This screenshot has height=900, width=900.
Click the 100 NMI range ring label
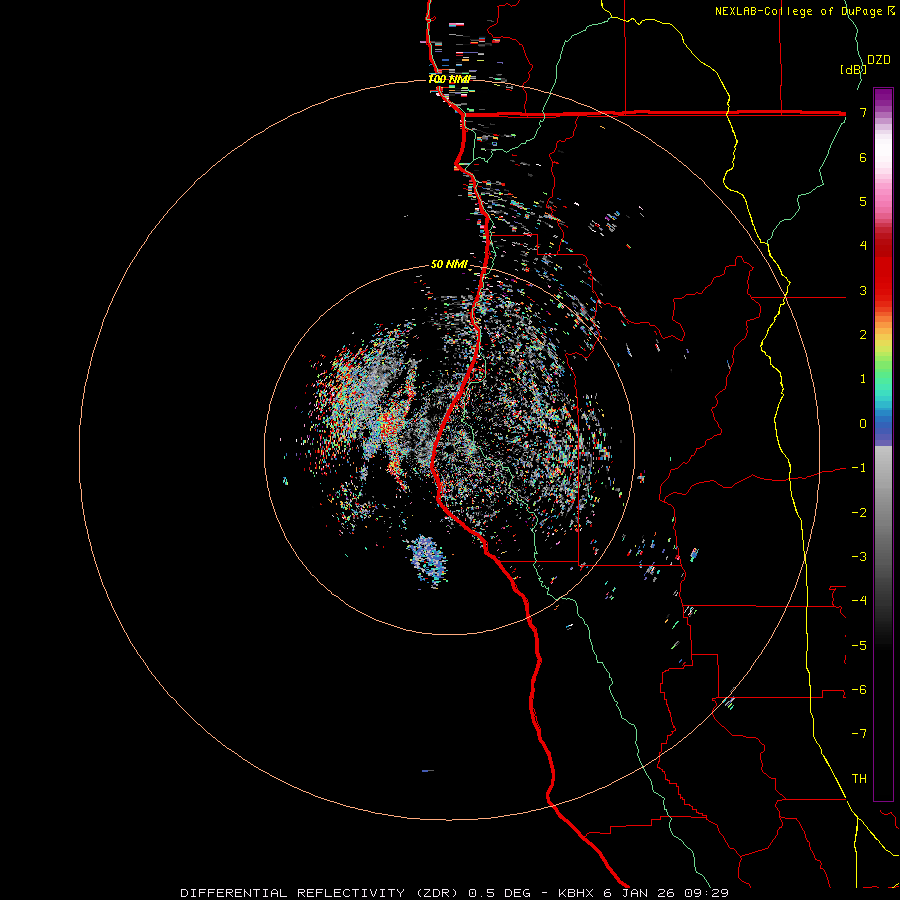[449, 79]
